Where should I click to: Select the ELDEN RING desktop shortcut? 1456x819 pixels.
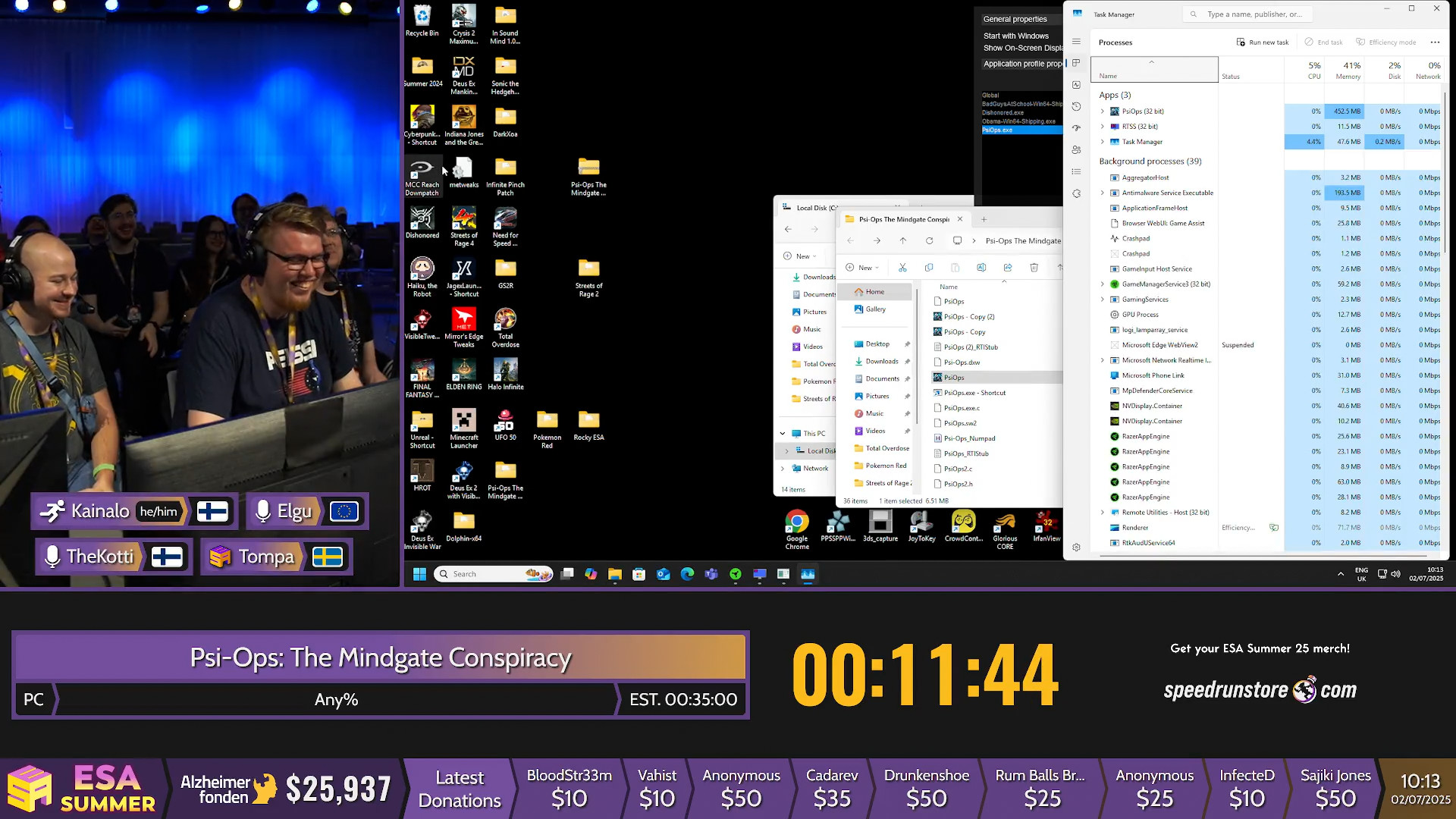pyautogui.click(x=464, y=375)
